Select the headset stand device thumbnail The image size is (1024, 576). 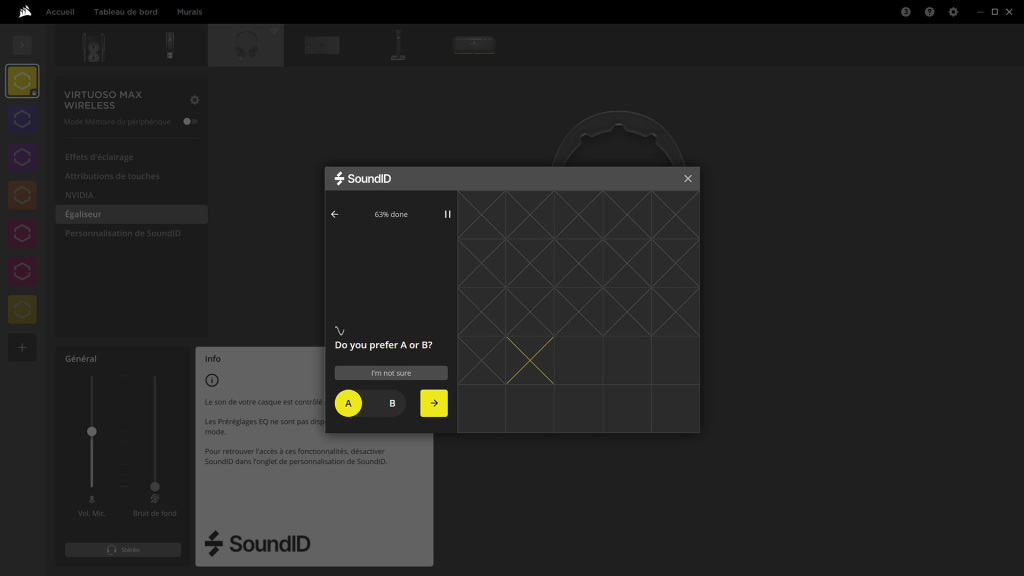coord(398,45)
